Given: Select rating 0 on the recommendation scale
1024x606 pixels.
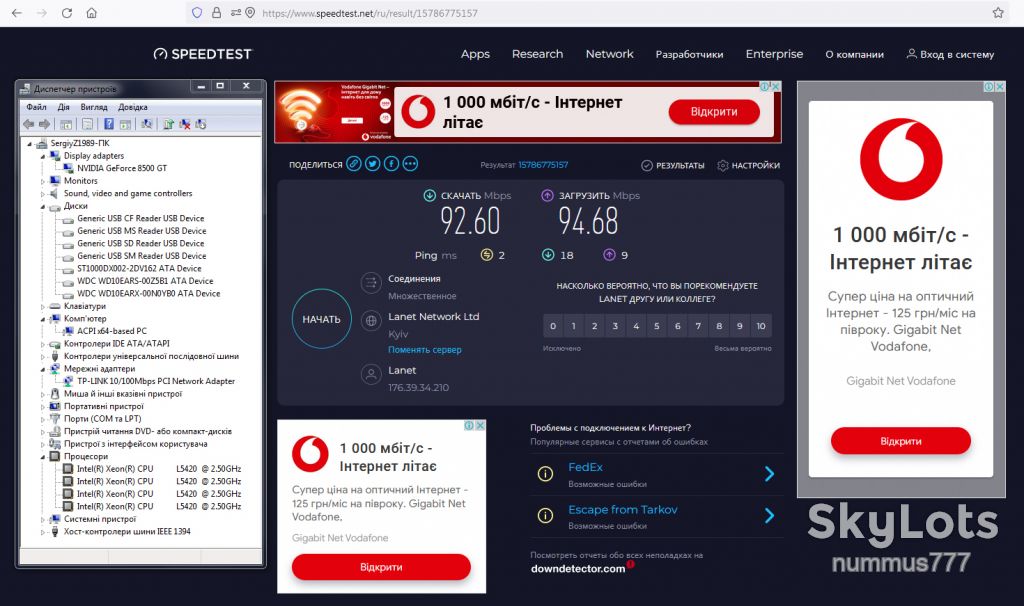Looking at the screenshot, I should [553, 326].
